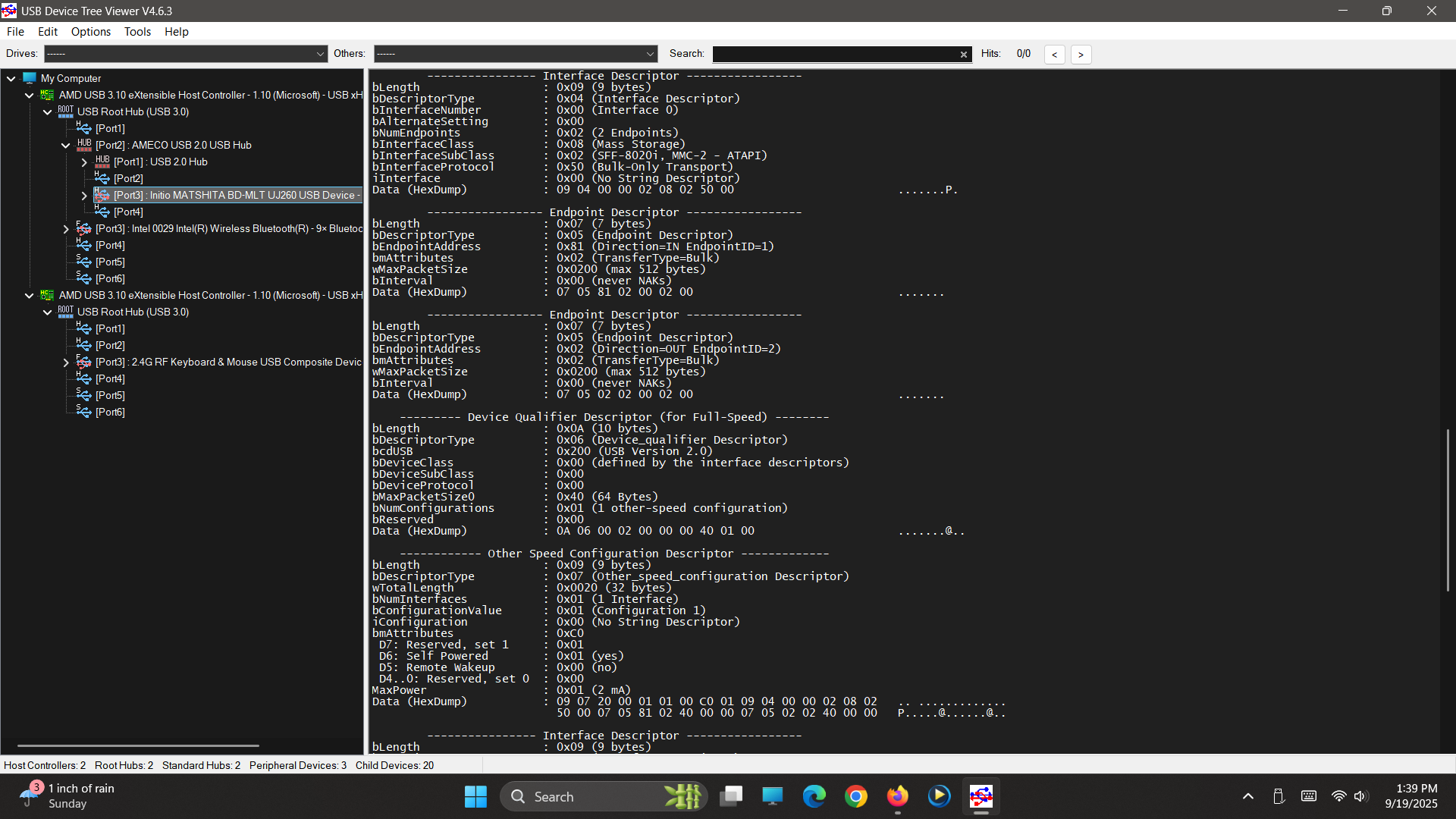The image size is (1456, 819).
Task: Click the second AMD USB host controller chip icon
Action: (47, 295)
